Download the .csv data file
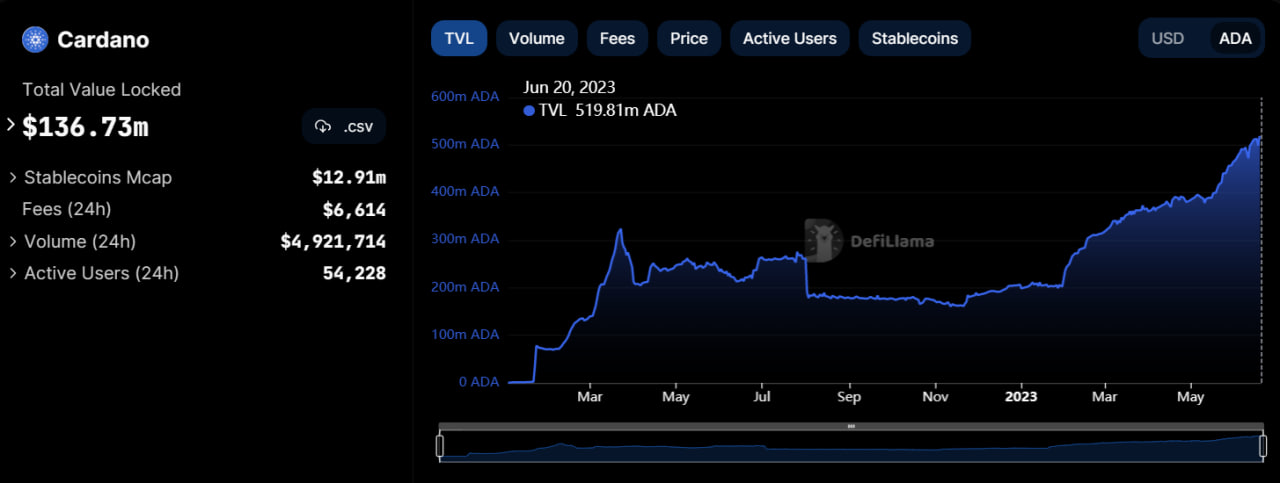This screenshot has width=1280, height=483. click(344, 127)
